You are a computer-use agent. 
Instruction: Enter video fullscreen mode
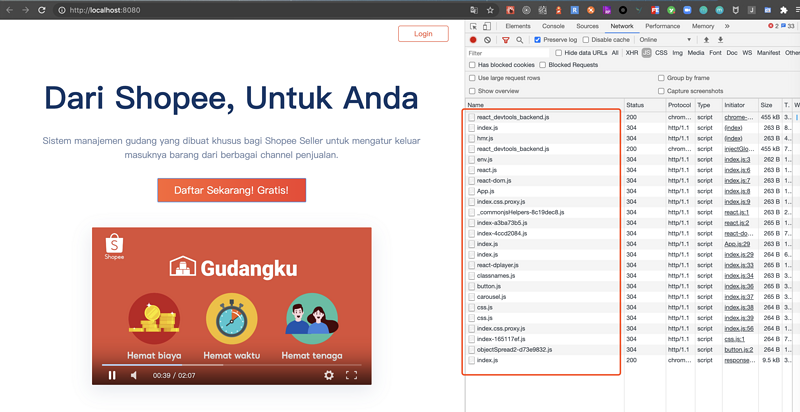(x=351, y=375)
